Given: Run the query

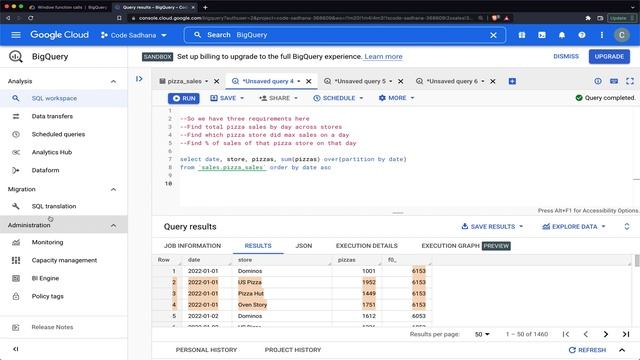Looking at the screenshot, I should pyautogui.click(x=184, y=98).
